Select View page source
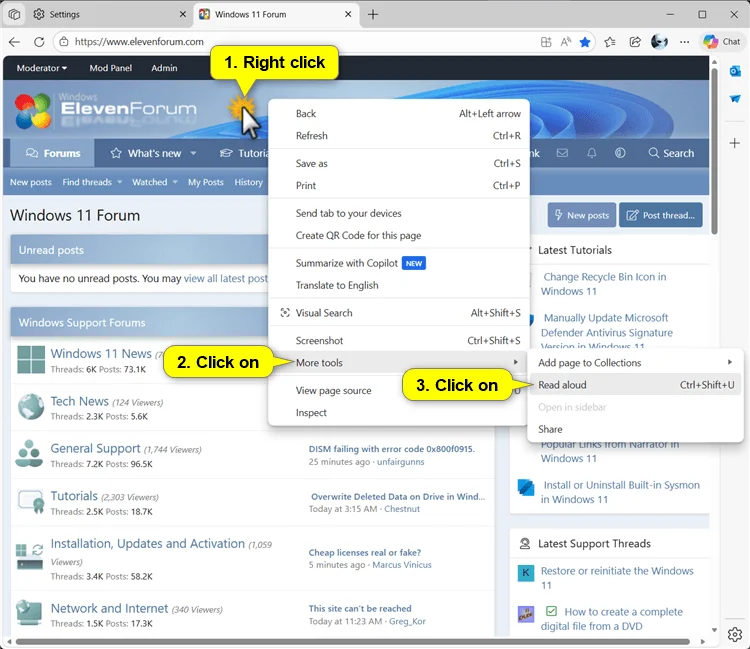The width and height of the screenshot is (750, 649). pos(399,390)
